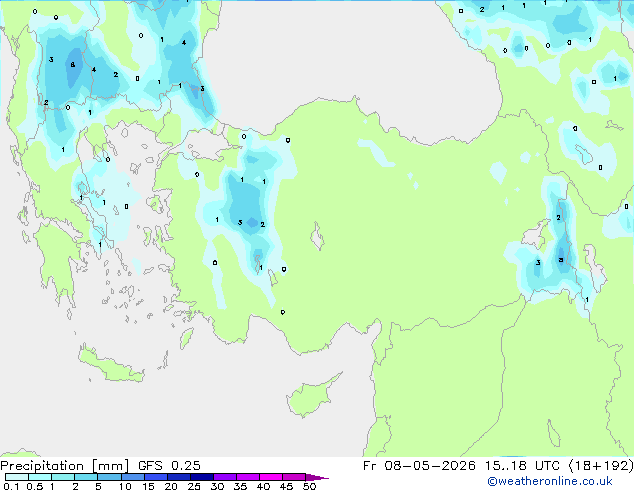The height and width of the screenshot is (490, 634).
Task: Pick the 15–20 mm legend color swatch
Action: (x=155, y=477)
